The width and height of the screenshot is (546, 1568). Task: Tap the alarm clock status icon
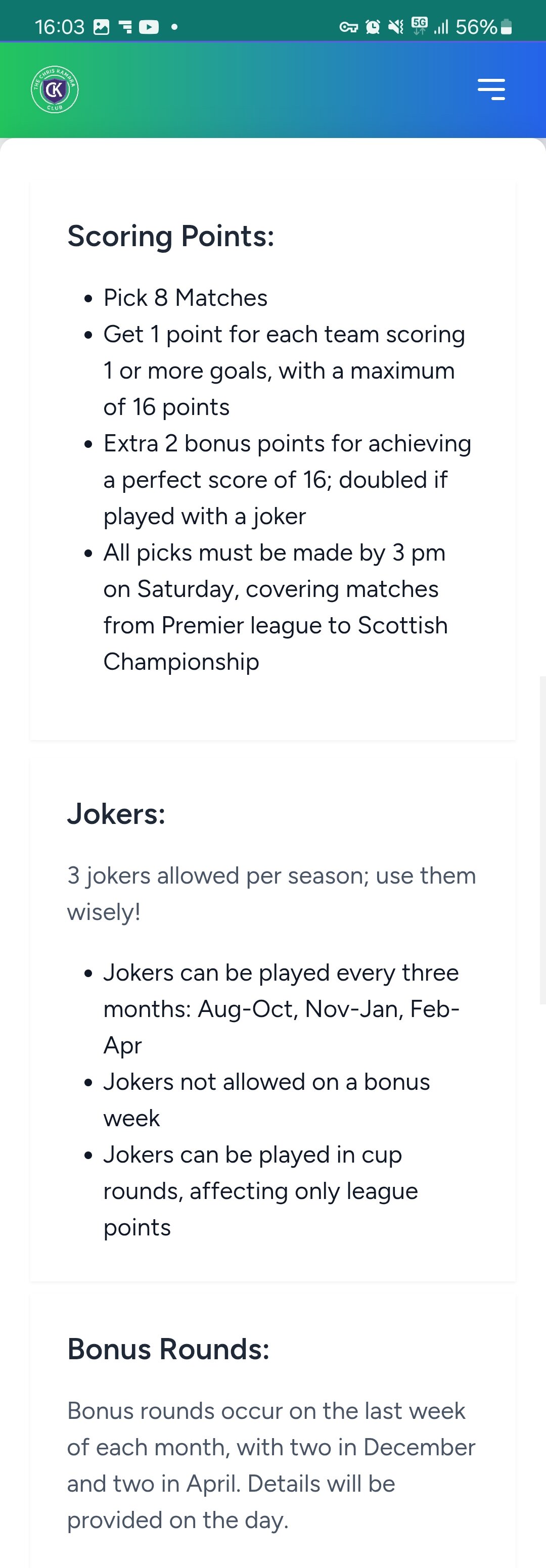click(373, 27)
